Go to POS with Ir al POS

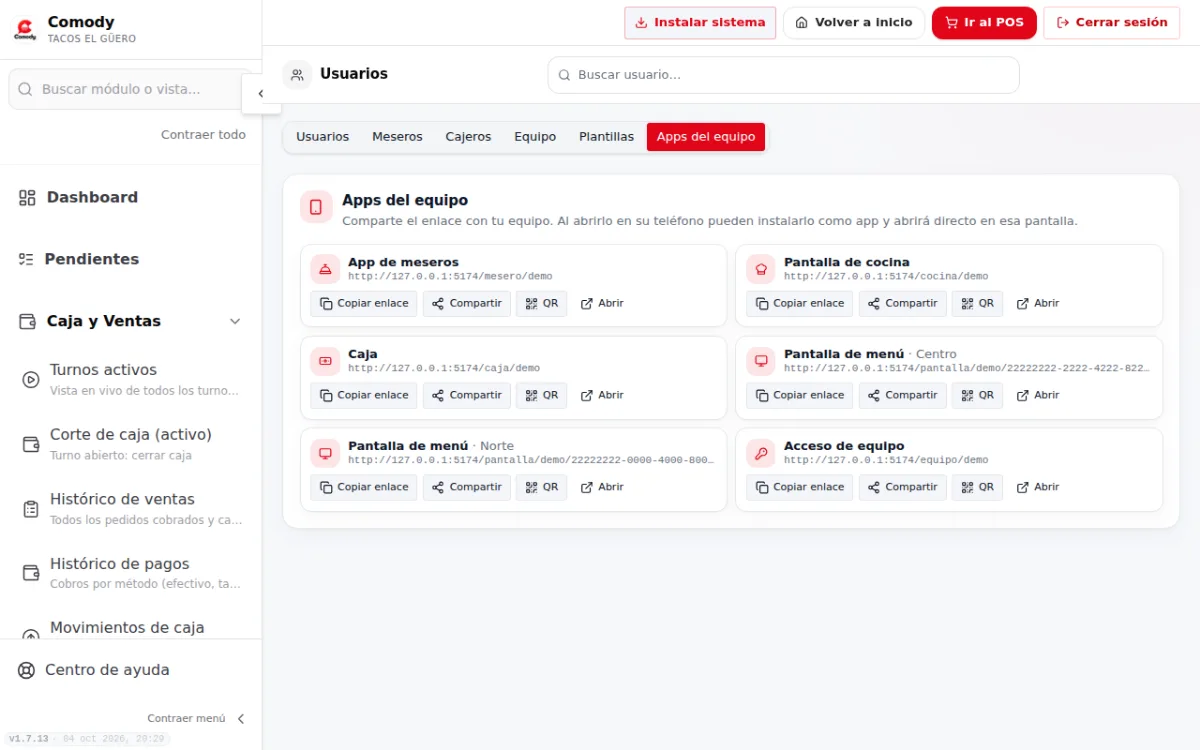coord(984,23)
